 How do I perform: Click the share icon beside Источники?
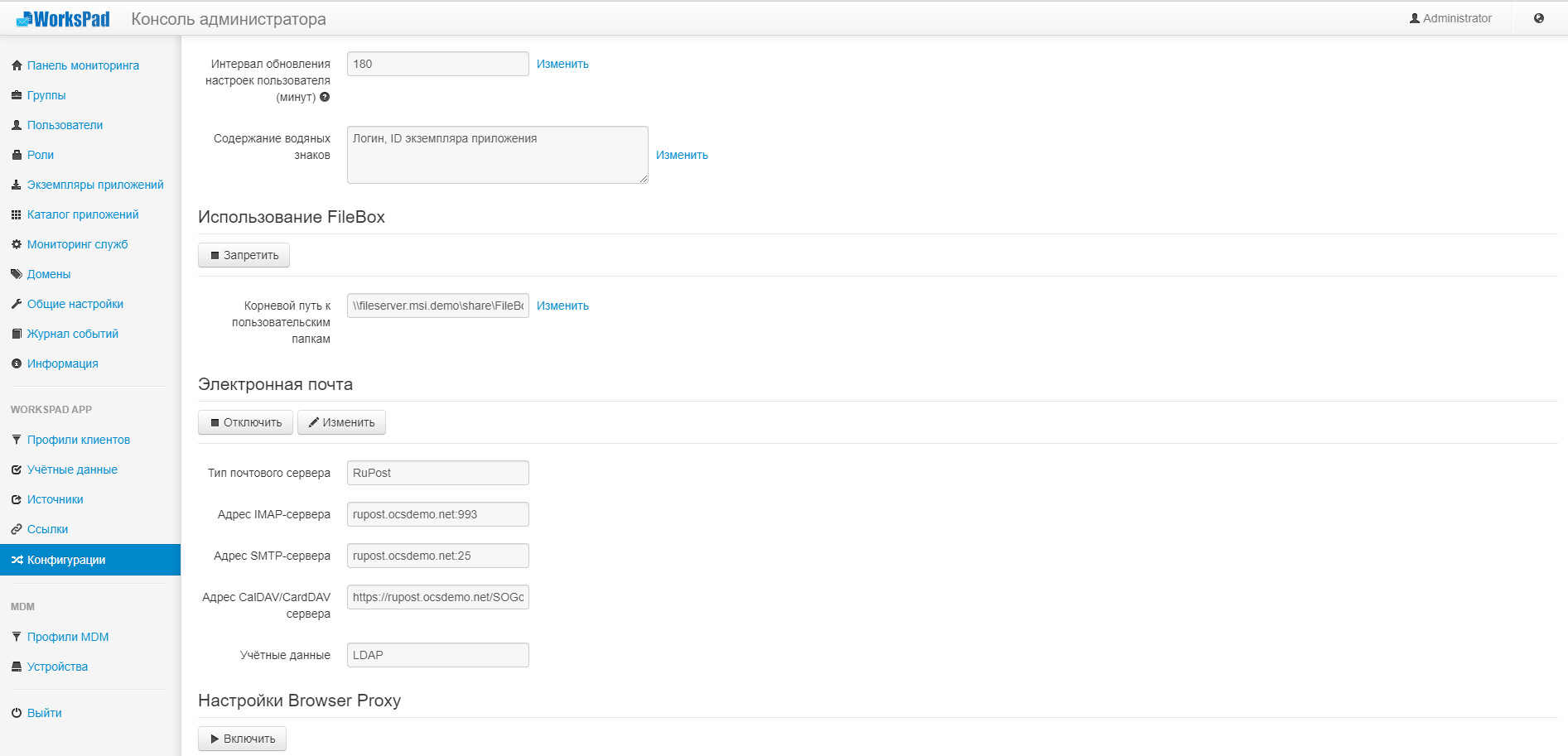17,499
